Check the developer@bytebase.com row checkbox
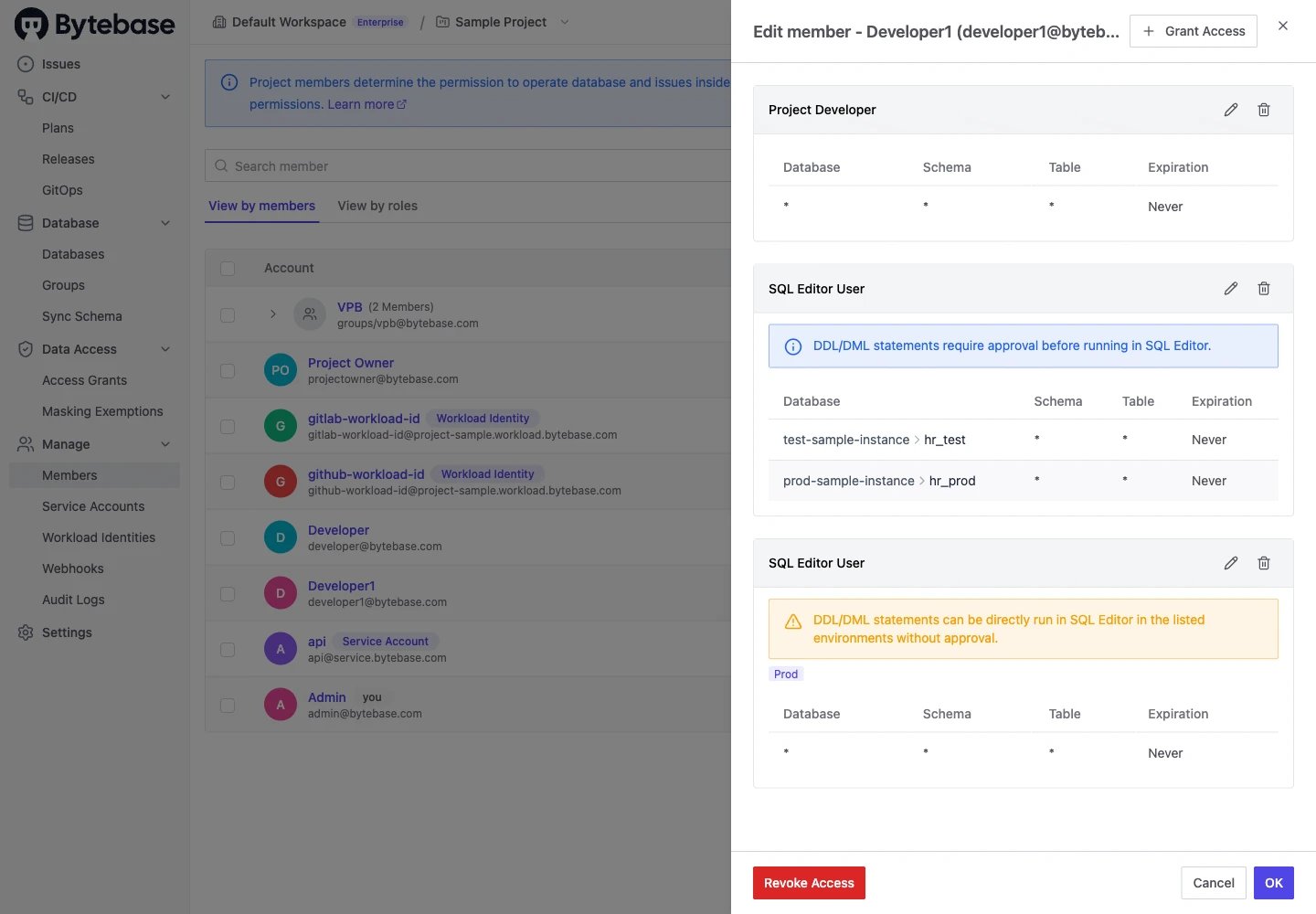The height and width of the screenshot is (914, 1316). point(228,538)
